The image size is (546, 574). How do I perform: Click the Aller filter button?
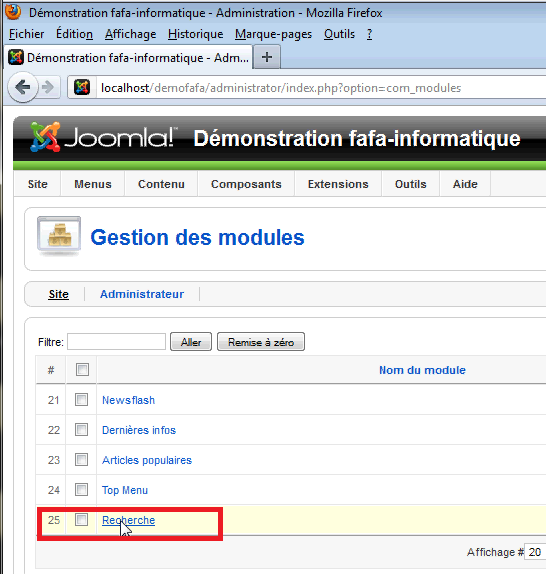coord(191,342)
